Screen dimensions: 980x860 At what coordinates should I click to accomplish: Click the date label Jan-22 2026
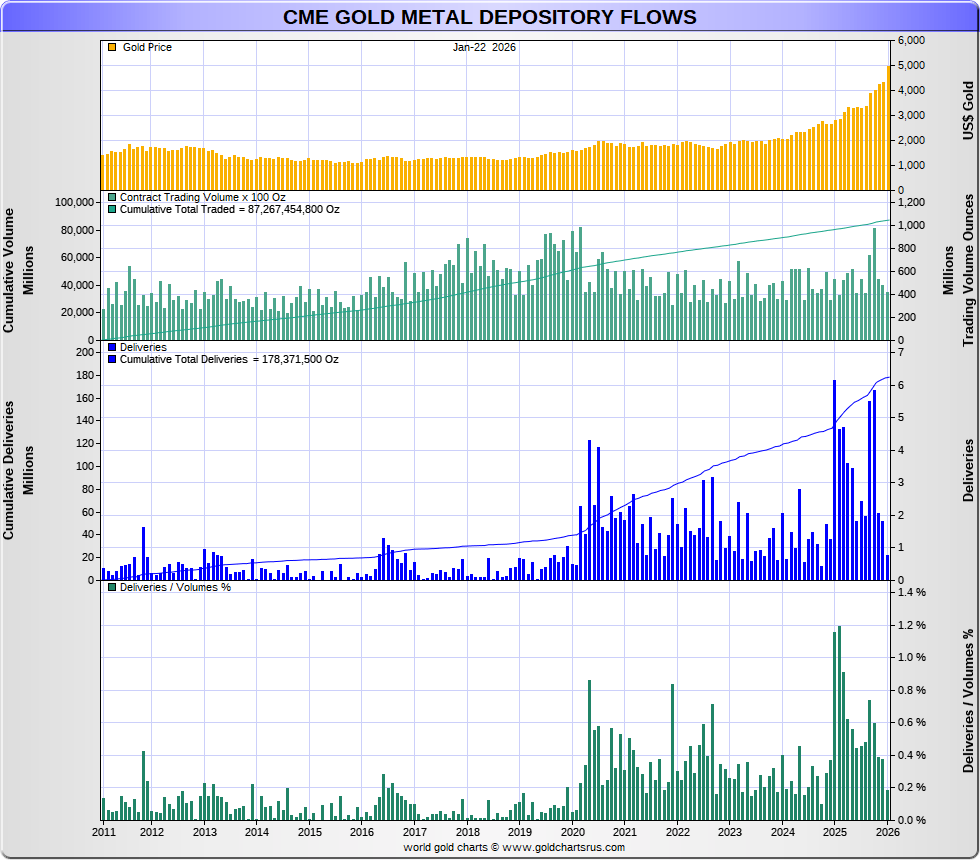point(484,47)
